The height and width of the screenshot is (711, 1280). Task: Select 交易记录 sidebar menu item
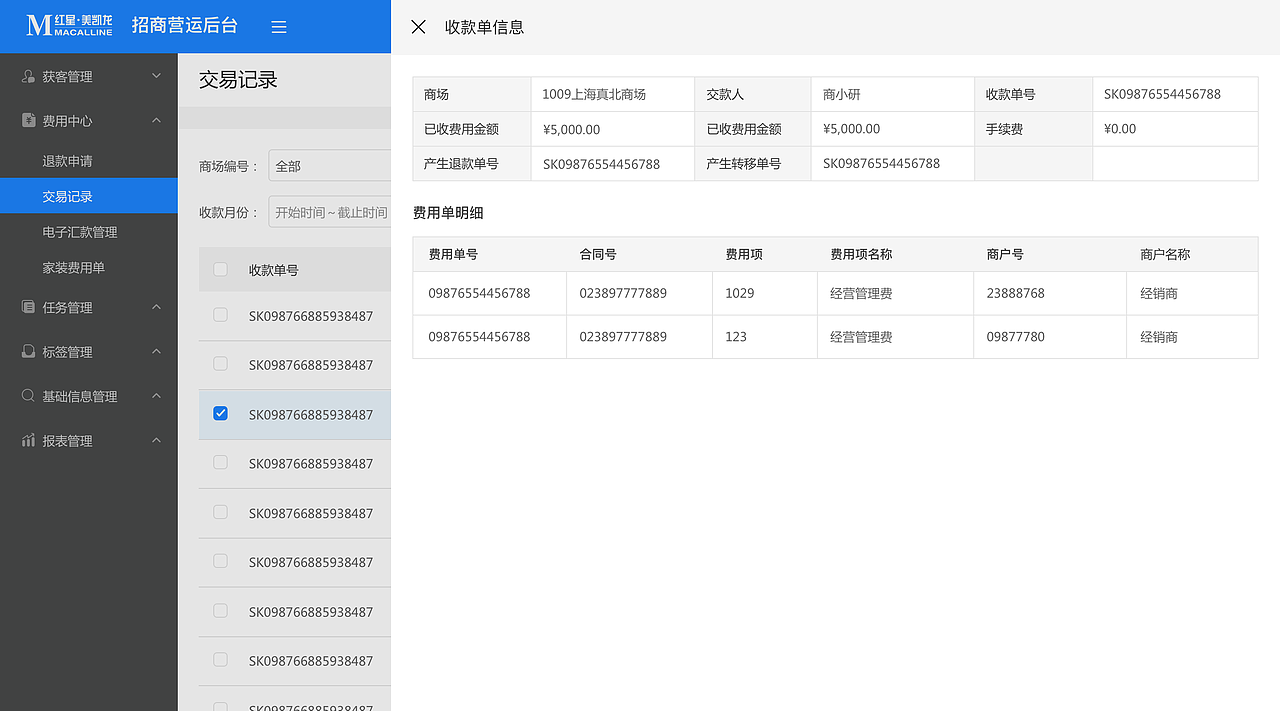[89, 196]
